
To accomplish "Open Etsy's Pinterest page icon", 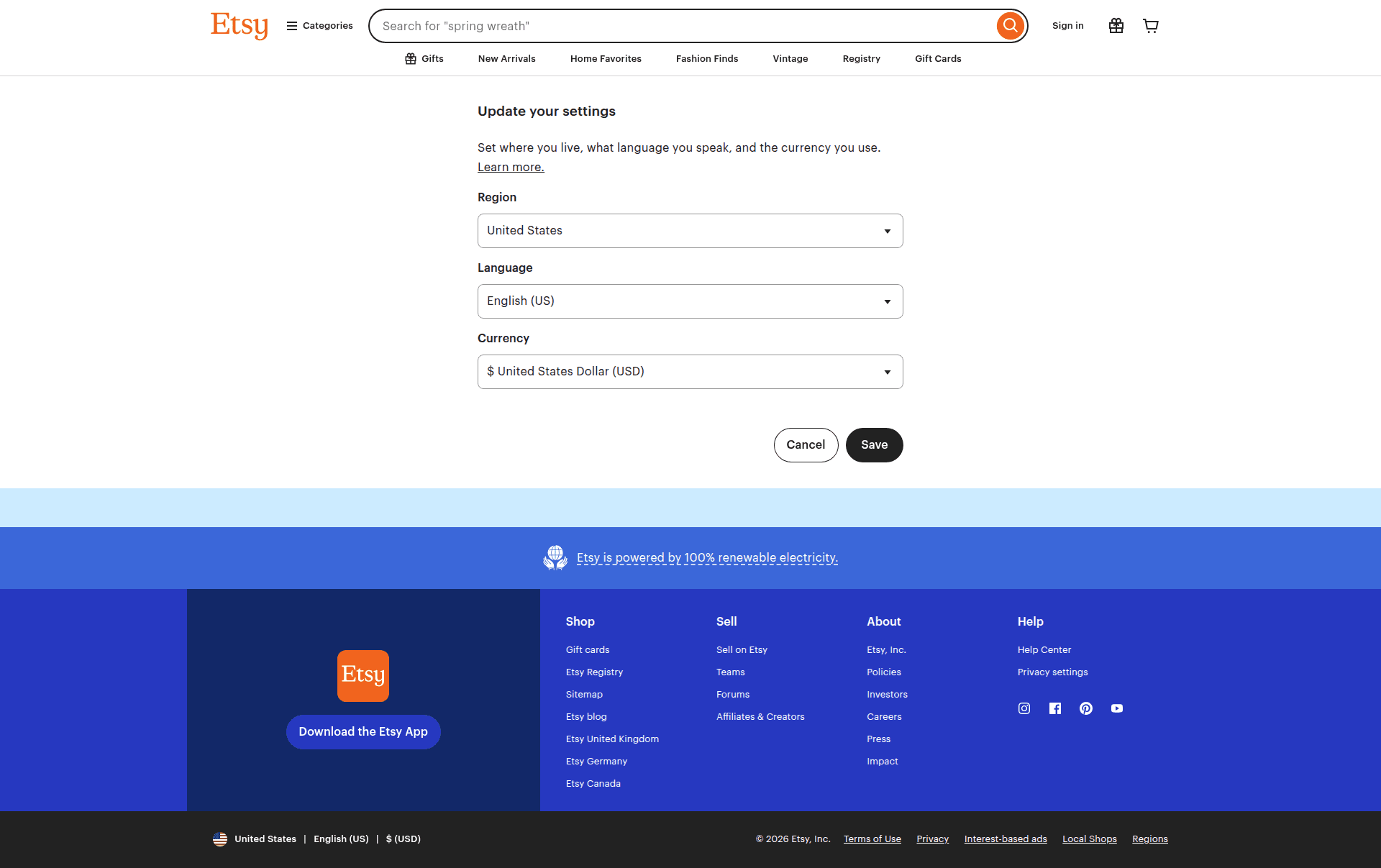I will pyautogui.click(x=1086, y=708).
